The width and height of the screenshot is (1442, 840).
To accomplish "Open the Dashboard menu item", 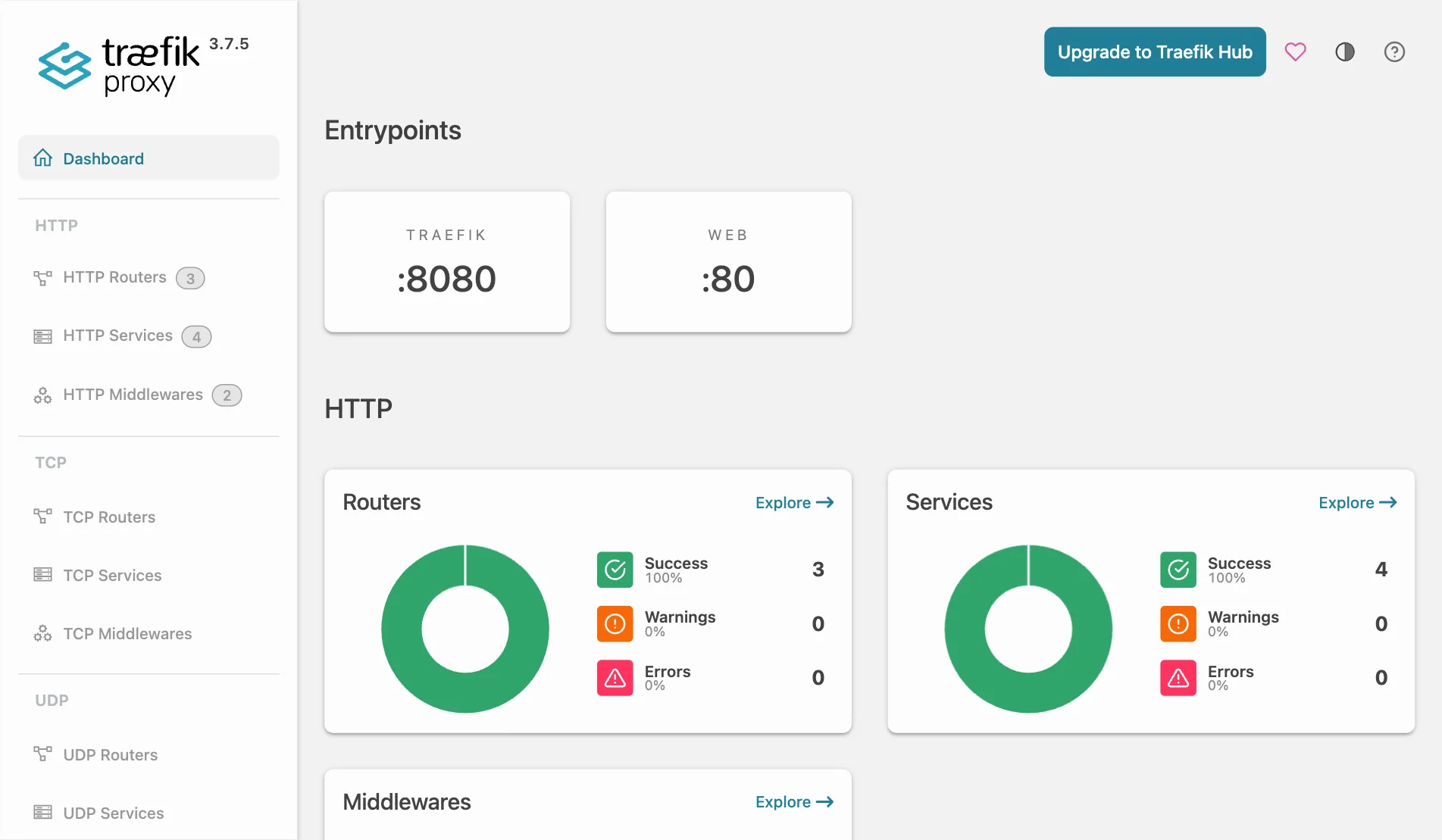I will click(149, 158).
